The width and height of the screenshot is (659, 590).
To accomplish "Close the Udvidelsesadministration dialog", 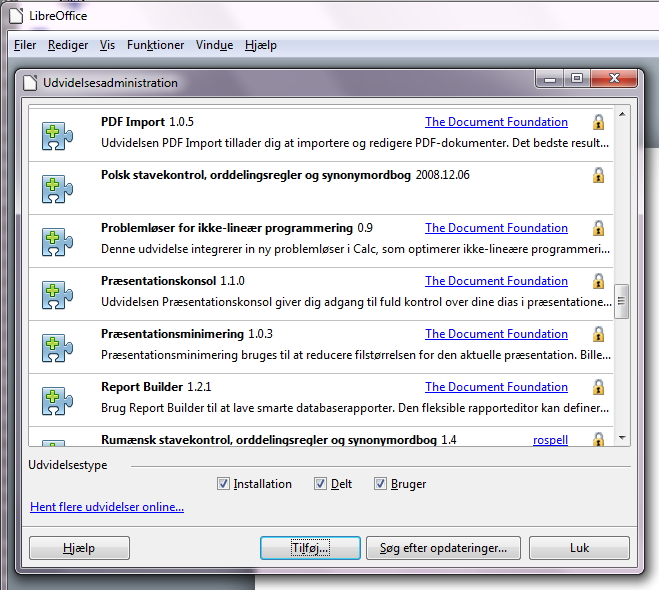I will 614,79.
